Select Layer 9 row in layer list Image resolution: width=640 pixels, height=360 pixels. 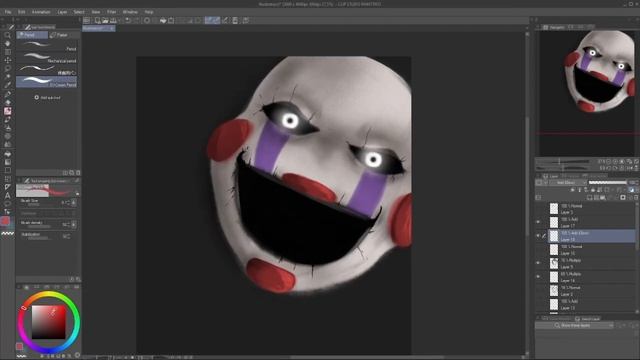click(x=591, y=263)
